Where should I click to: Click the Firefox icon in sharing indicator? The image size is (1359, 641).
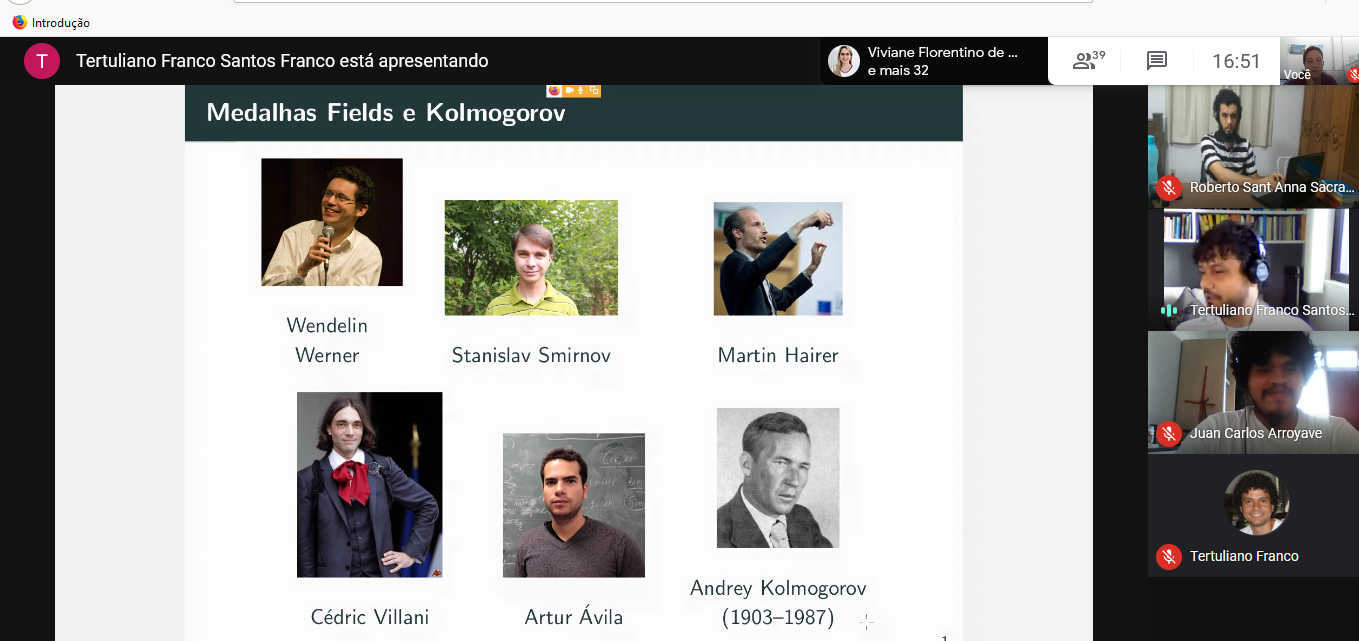click(x=555, y=90)
